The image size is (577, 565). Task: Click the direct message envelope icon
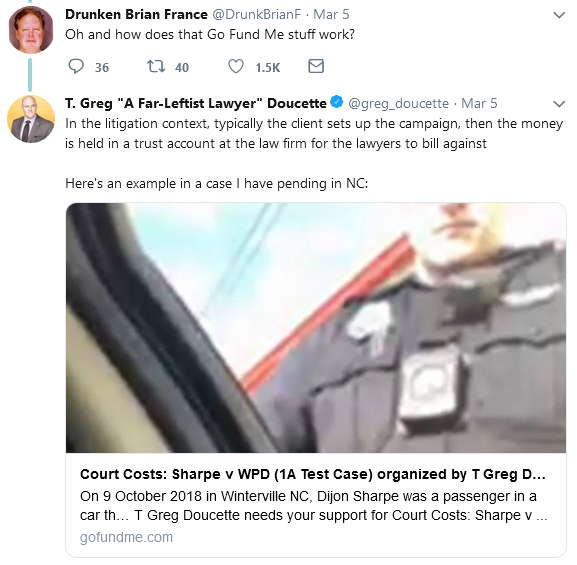(316, 66)
